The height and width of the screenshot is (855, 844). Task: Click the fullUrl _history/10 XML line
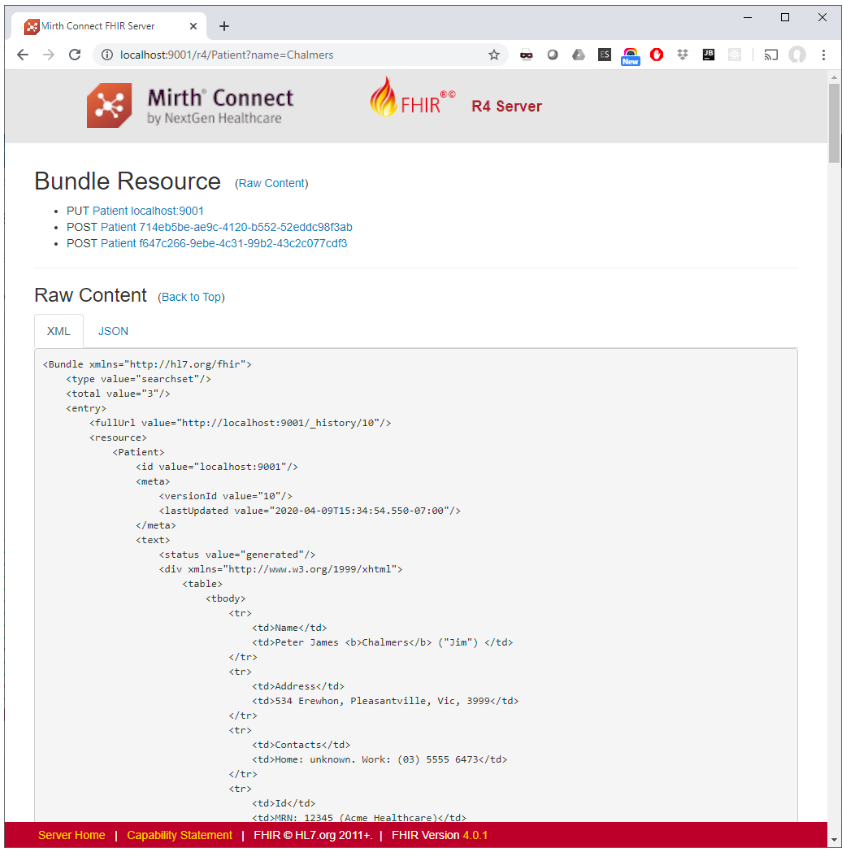click(240, 423)
